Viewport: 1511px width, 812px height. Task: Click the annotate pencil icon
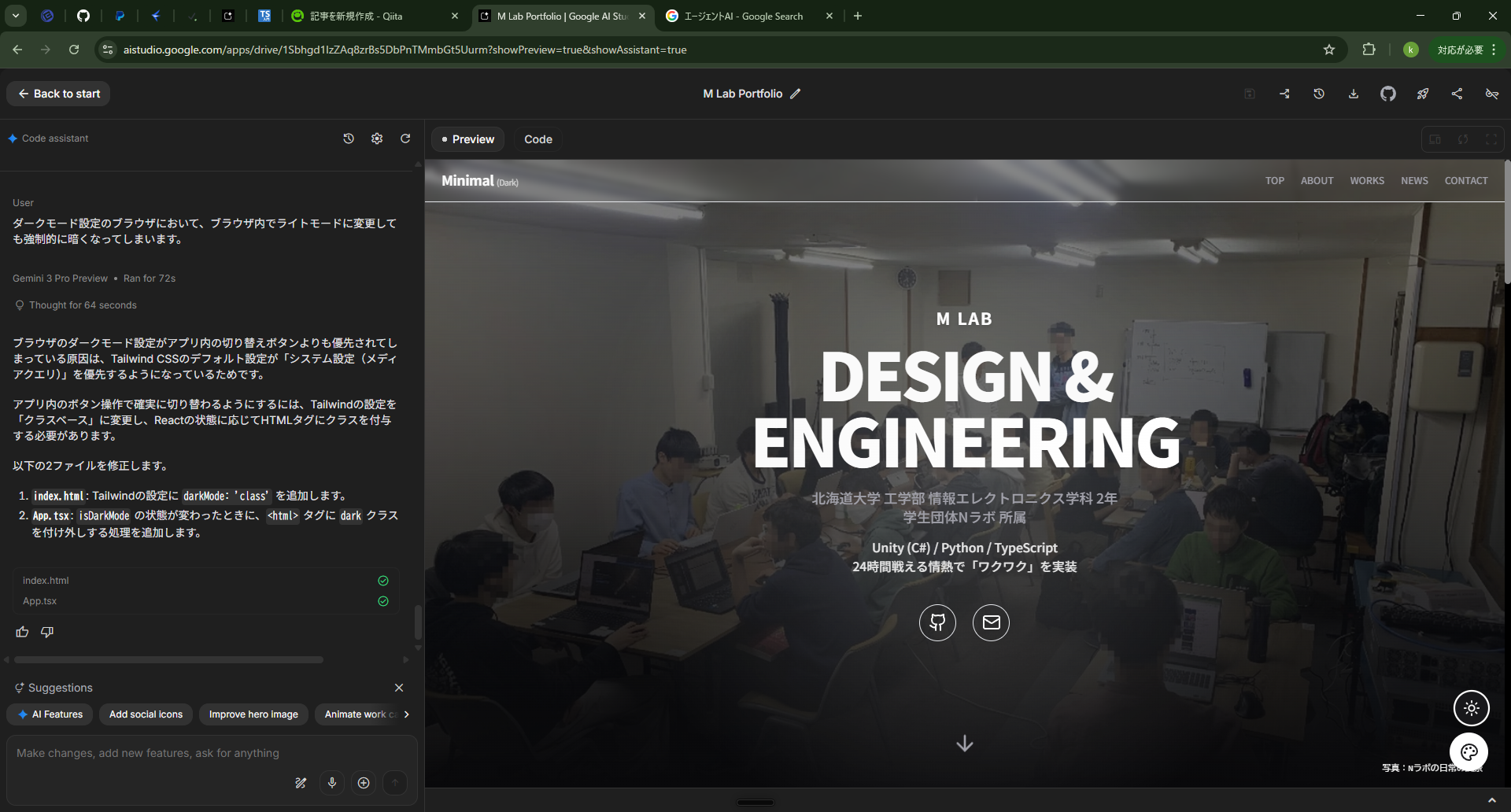(301, 783)
